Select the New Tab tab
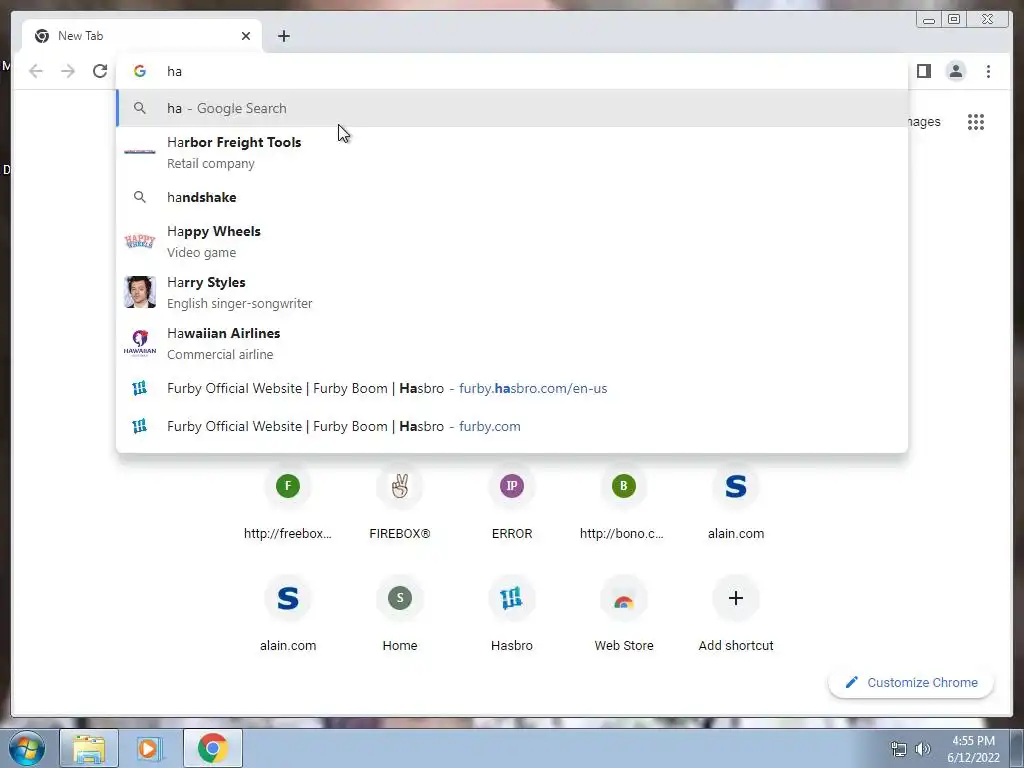Image resolution: width=1024 pixels, height=768 pixels. pos(142,36)
